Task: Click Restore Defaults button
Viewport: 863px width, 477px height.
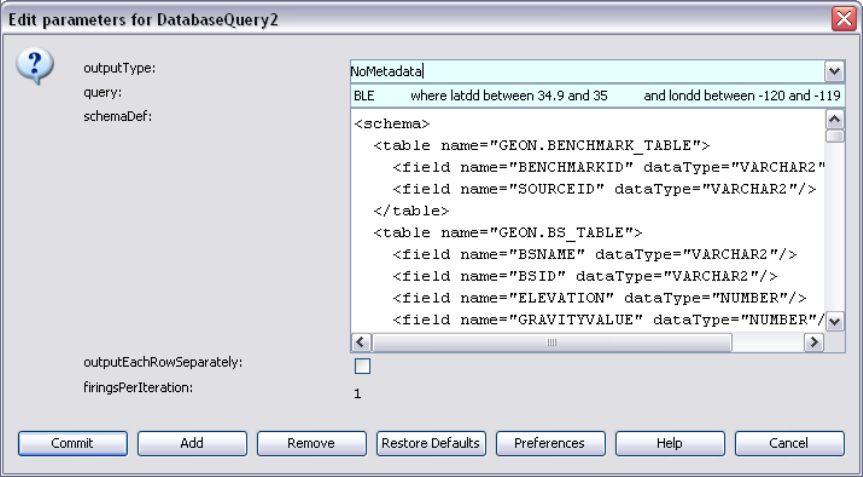Action: 431,443
